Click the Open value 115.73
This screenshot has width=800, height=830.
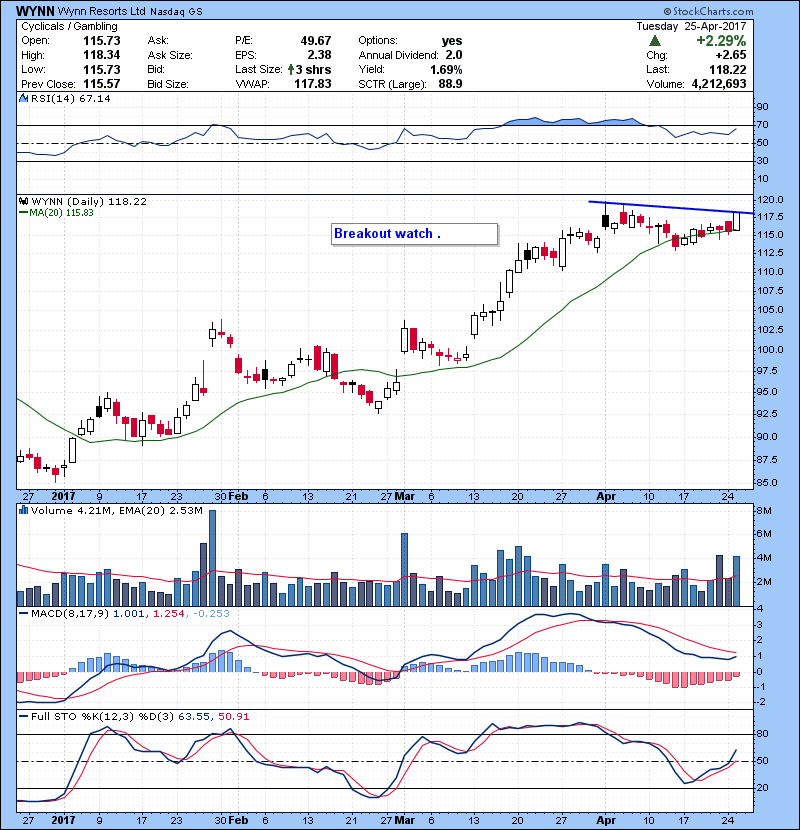click(x=102, y=41)
